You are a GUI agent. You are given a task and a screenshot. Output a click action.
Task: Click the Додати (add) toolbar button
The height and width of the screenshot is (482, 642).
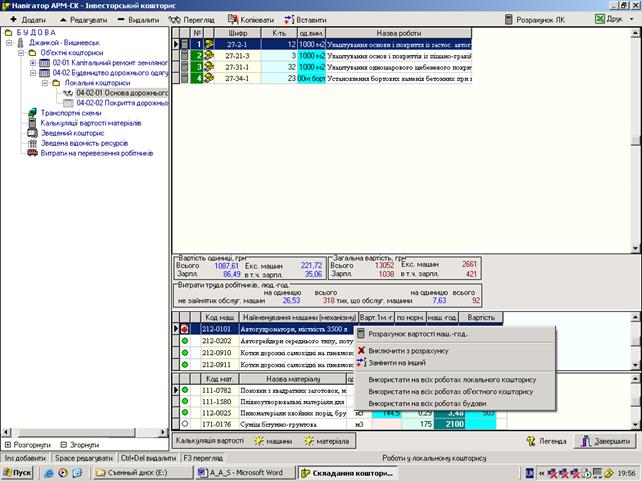click(x=26, y=19)
